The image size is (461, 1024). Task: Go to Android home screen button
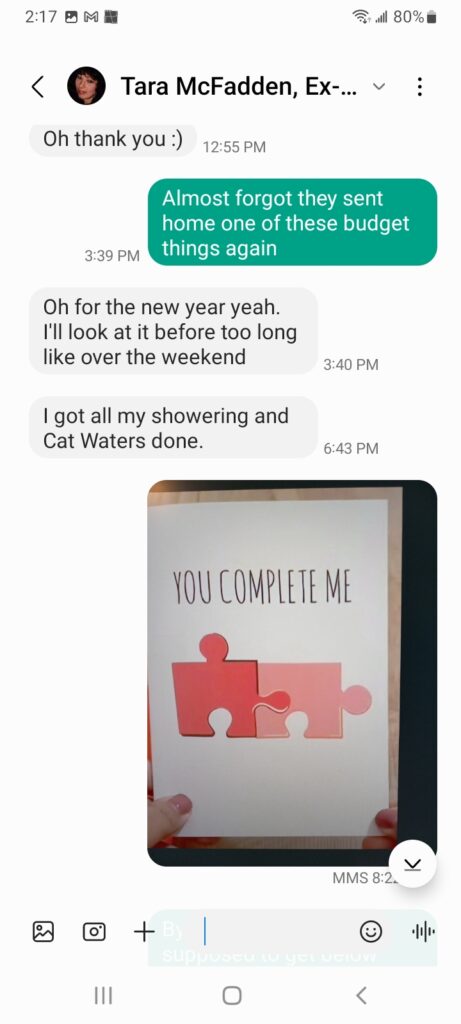point(231,995)
